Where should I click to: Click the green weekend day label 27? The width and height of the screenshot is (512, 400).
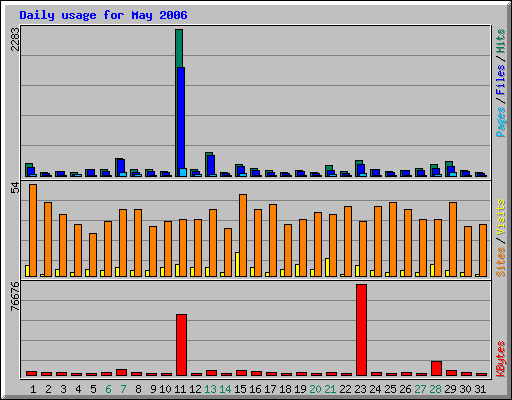(x=420, y=389)
